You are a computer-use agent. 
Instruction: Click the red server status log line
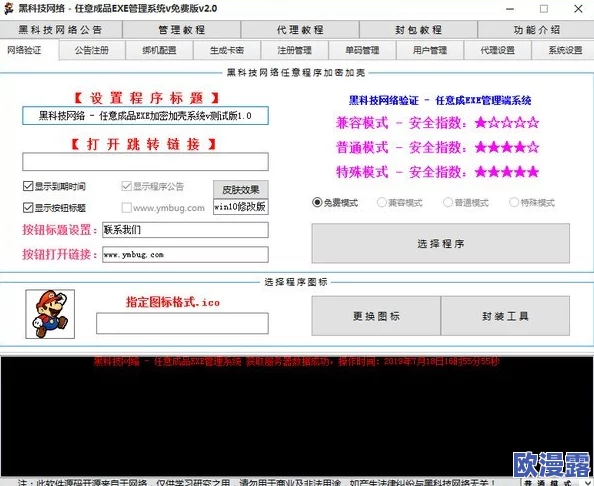point(296,362)
